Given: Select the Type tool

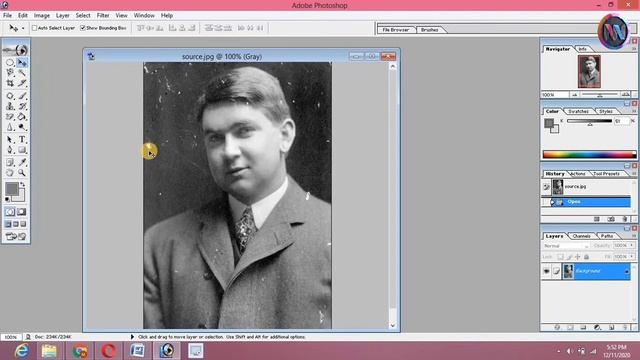Looking at the screenshot, I should 22,140.
